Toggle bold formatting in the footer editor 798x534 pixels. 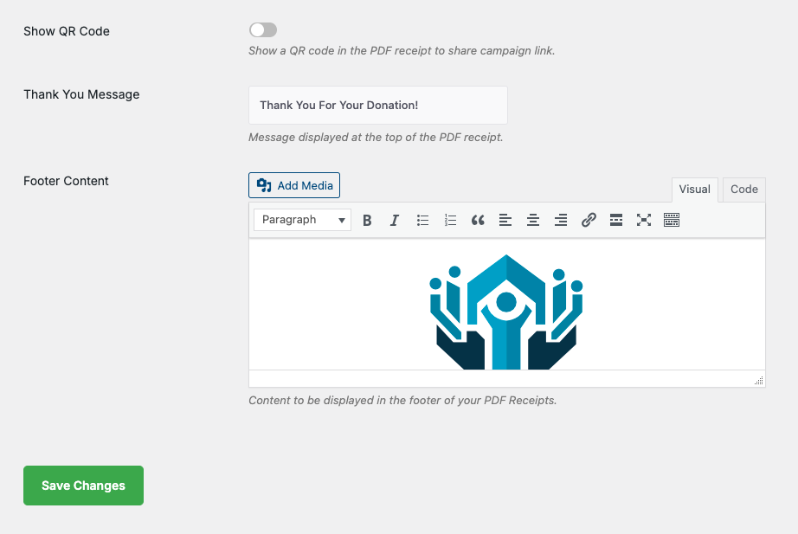[x=367, y=220]
